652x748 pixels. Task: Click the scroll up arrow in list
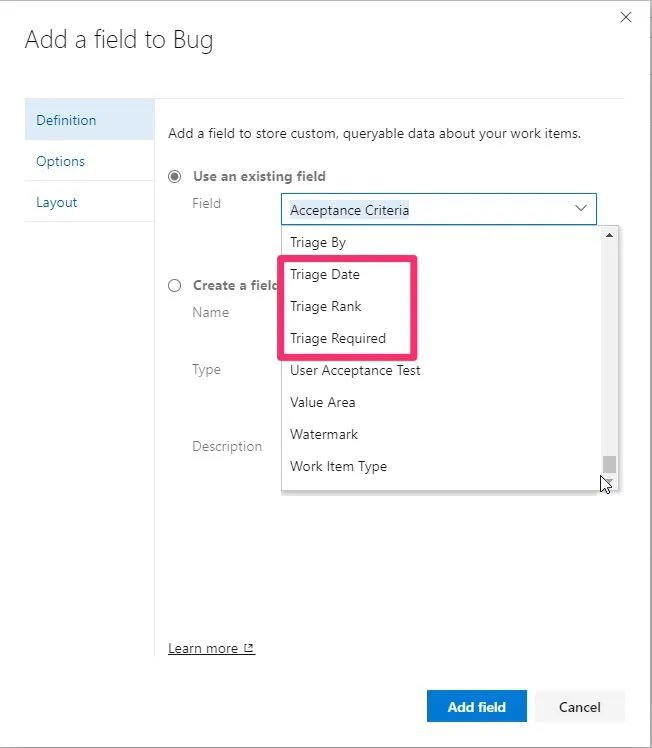click(609, 235)
